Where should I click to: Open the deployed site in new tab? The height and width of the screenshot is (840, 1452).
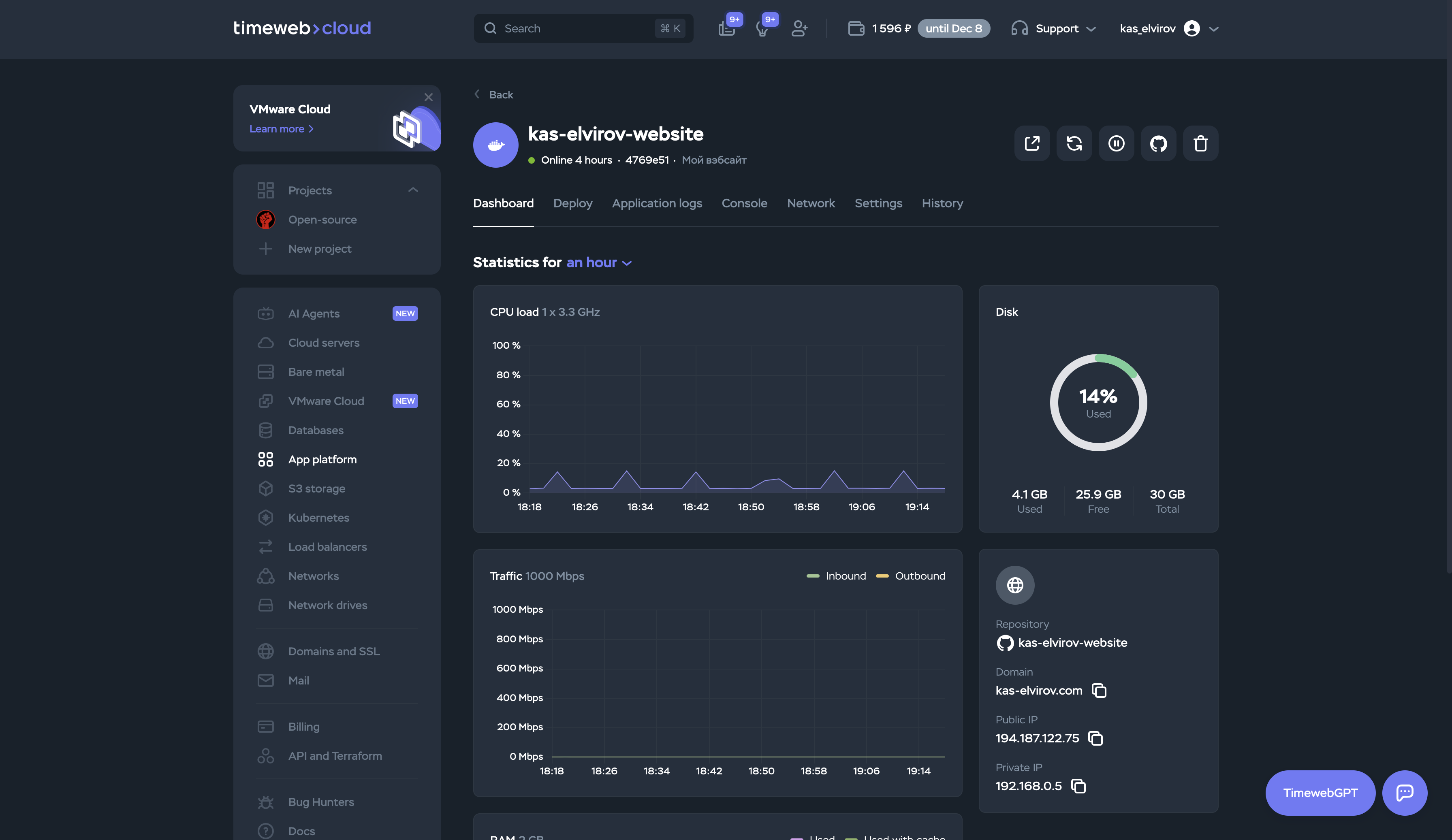pos(1031,143)
